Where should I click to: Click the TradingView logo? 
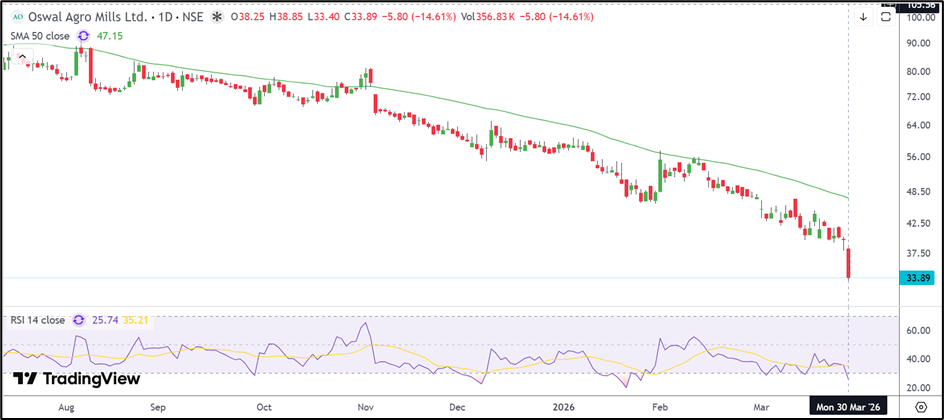tap(75, 379)
